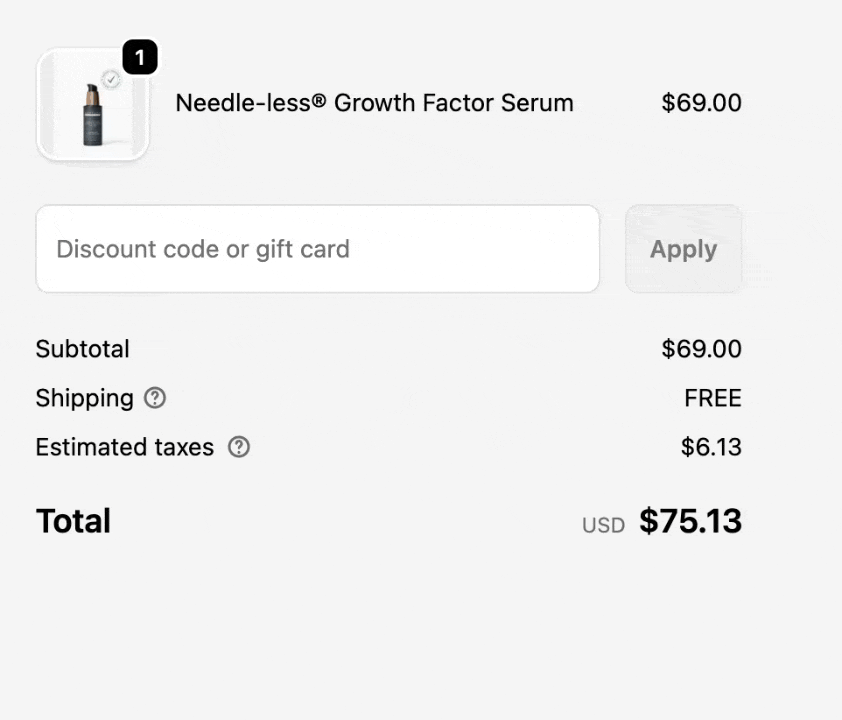The height and width of the screenshot is (720, 842).
Task: Click the quantity badge showing 1
Action: (x=140, y=57)
